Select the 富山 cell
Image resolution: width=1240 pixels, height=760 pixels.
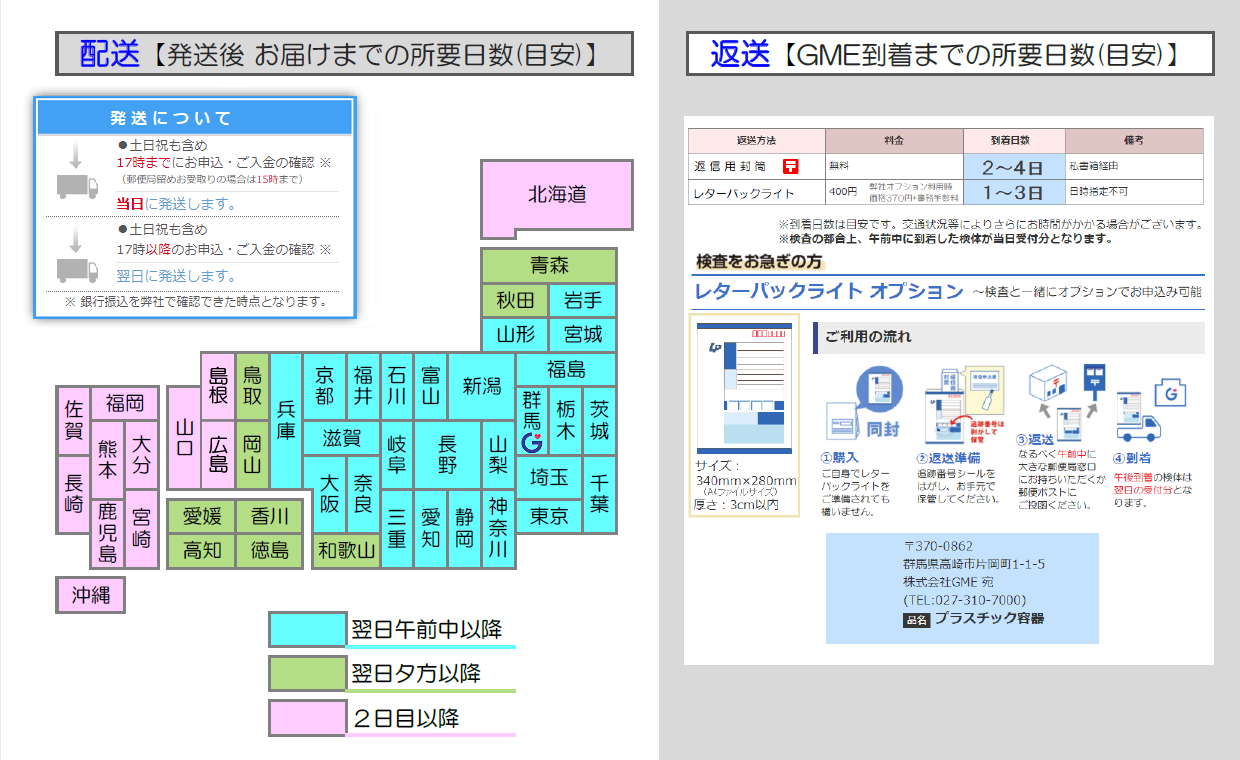click(x=431, y=386)
